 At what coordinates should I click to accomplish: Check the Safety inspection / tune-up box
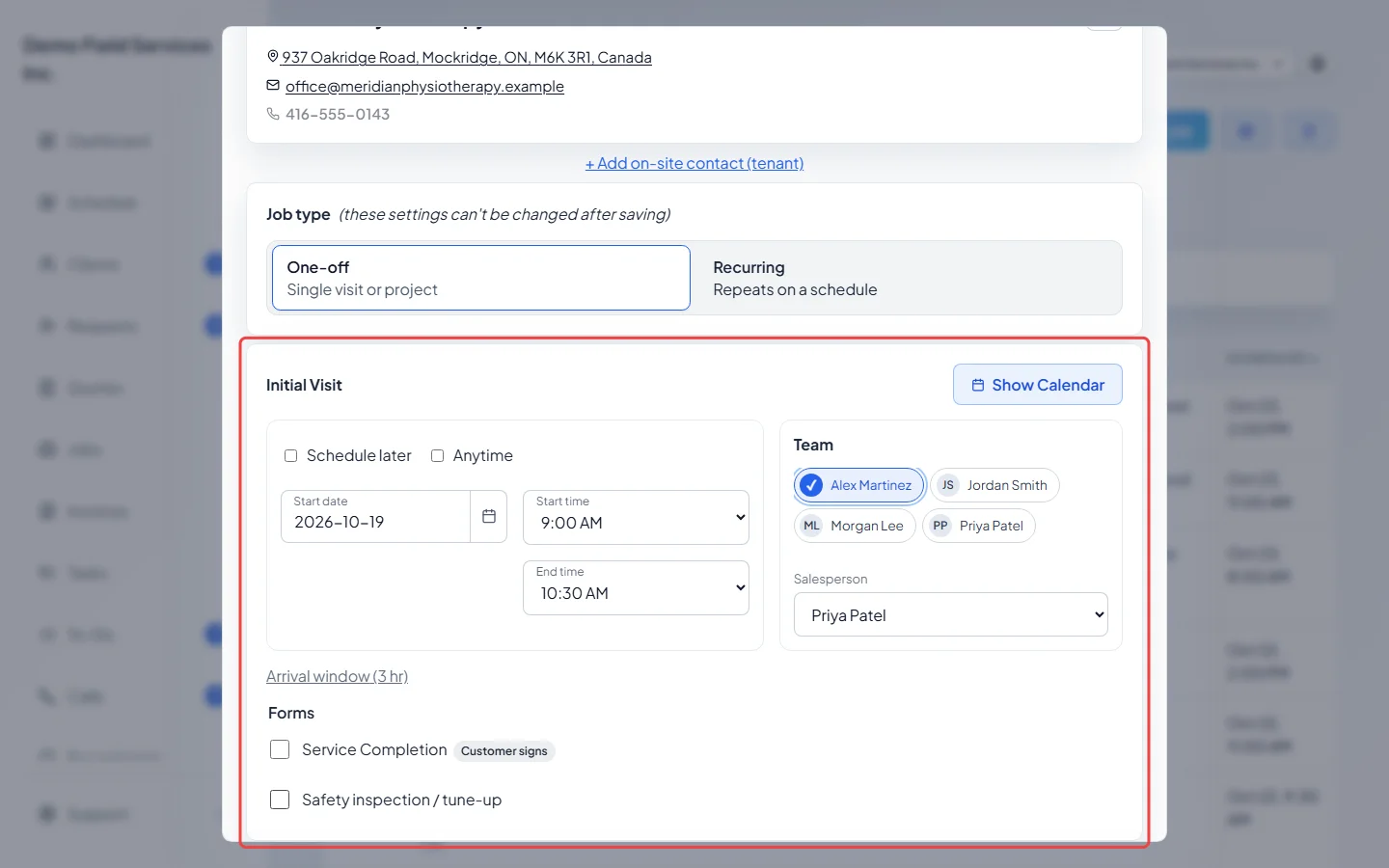click(280, 800)
